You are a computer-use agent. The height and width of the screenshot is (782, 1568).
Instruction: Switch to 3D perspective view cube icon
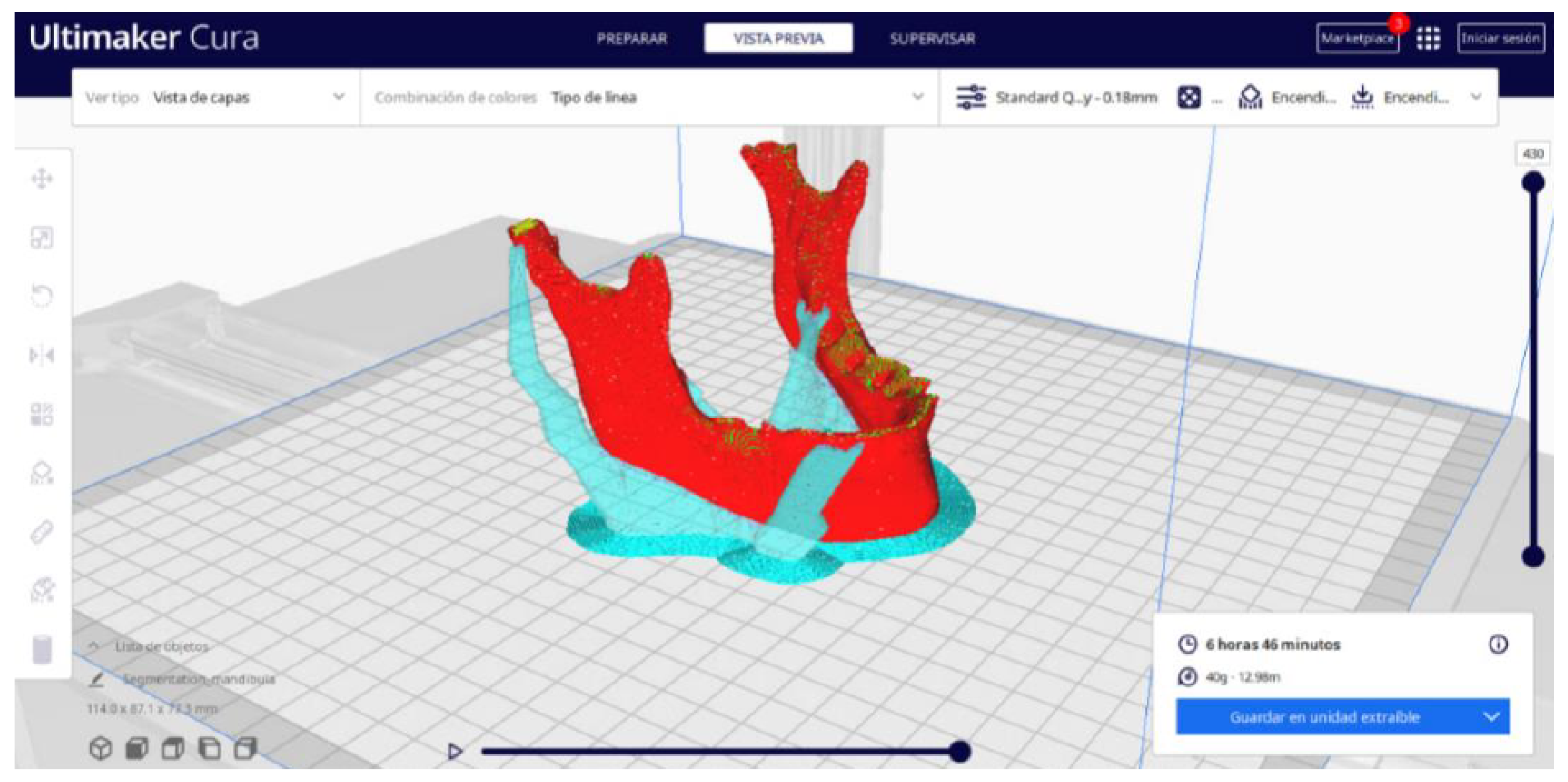(x=101, y=749)
